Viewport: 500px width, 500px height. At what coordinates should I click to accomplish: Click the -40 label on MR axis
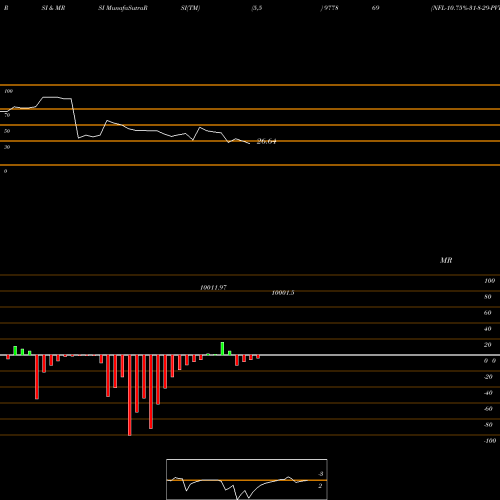tap(488, 393)
